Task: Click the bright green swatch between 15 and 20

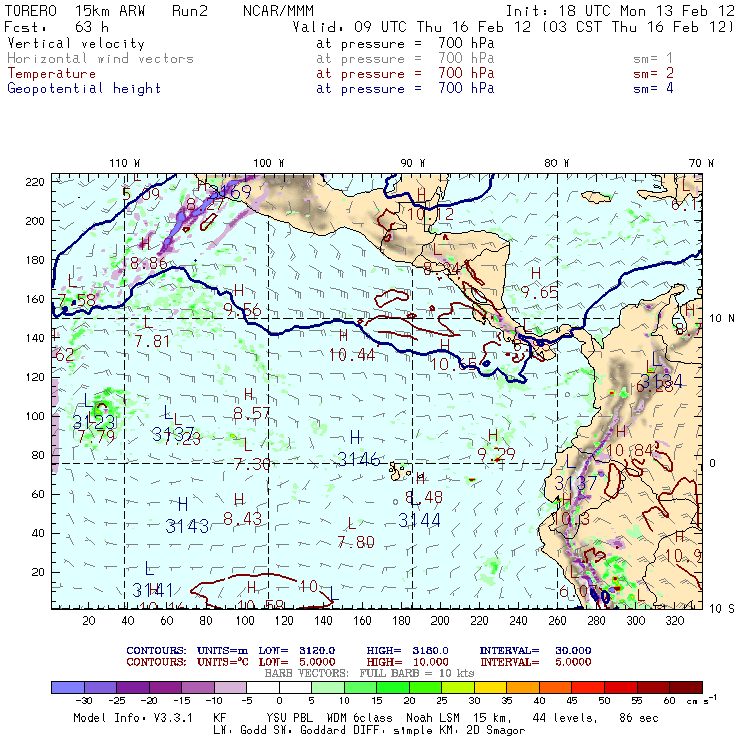Action: (393, 687)
